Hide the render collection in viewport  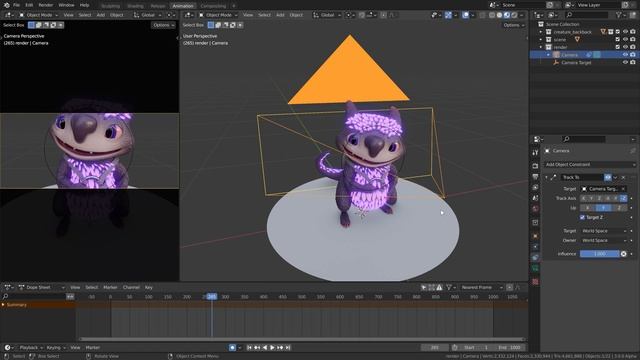pos(625,47)
